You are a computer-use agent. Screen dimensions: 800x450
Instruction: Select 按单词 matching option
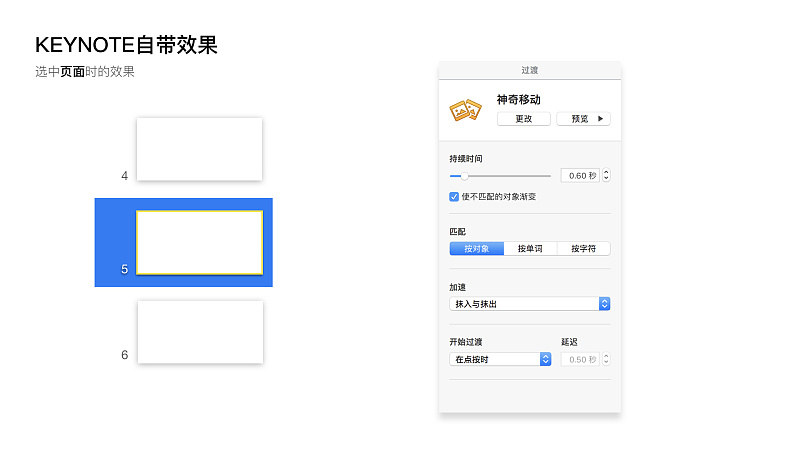click(530, 248)
